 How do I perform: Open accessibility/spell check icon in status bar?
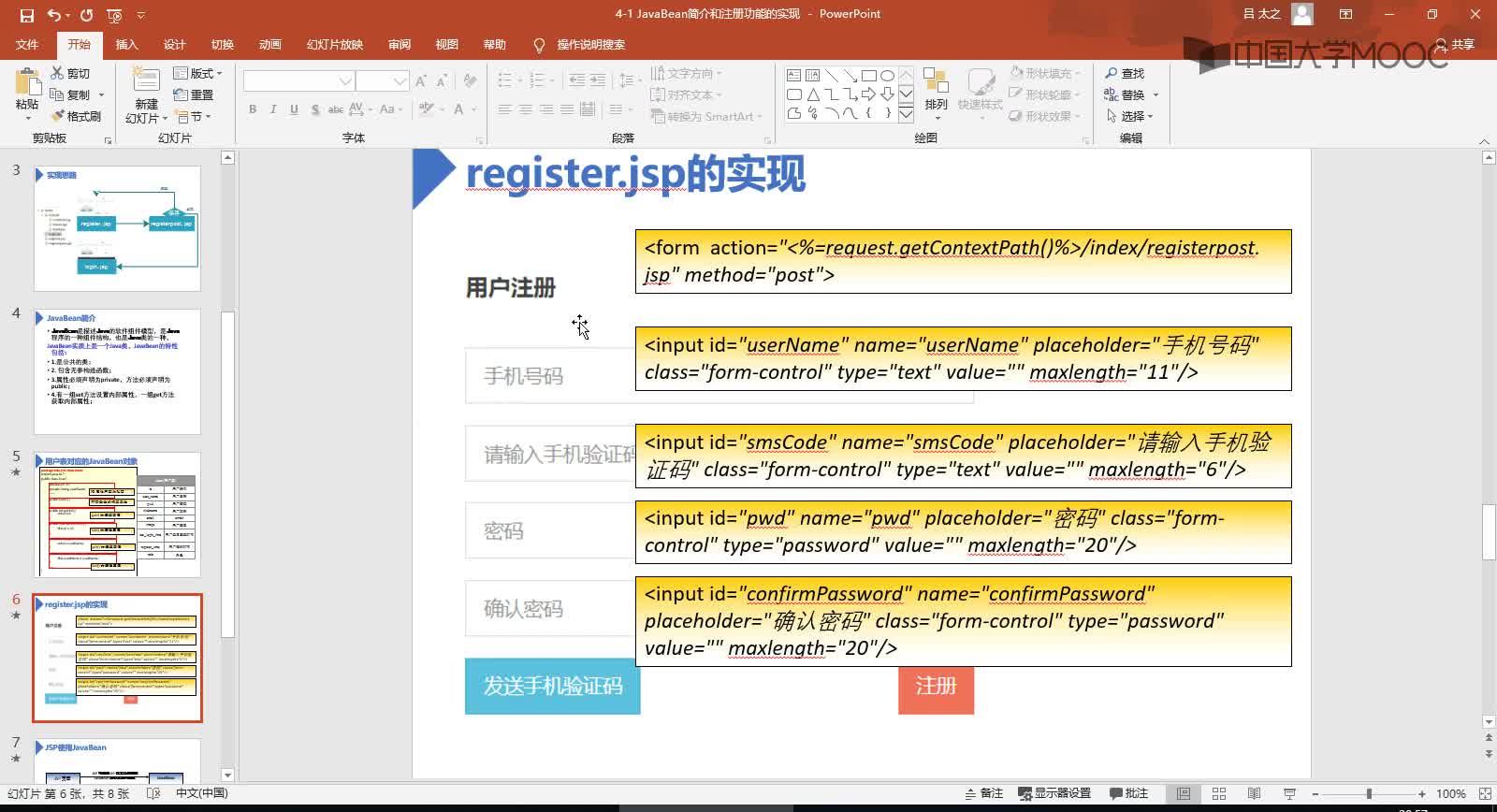pyautogui.click(x=153, y=793)
